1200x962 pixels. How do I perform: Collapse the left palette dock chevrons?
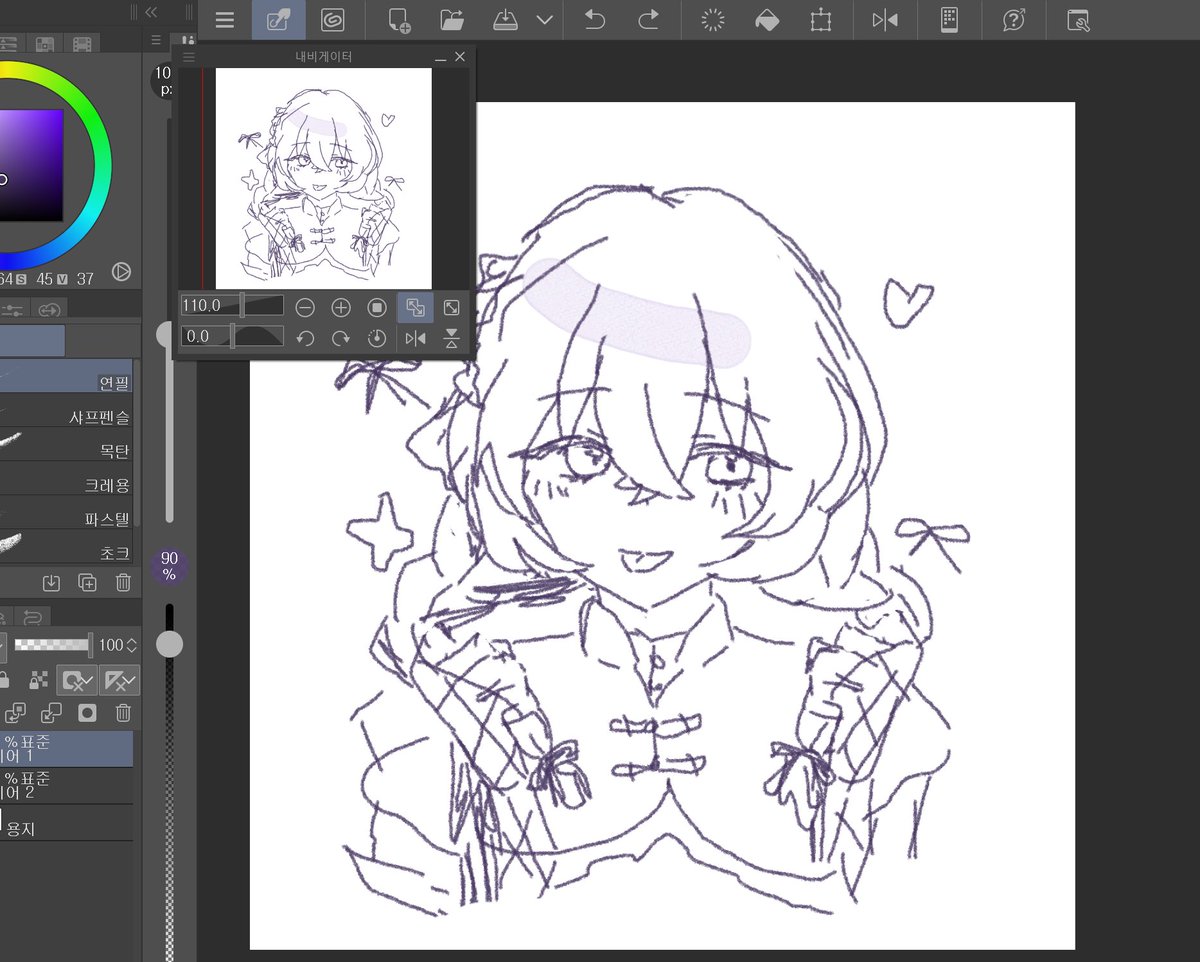(151, 12)
